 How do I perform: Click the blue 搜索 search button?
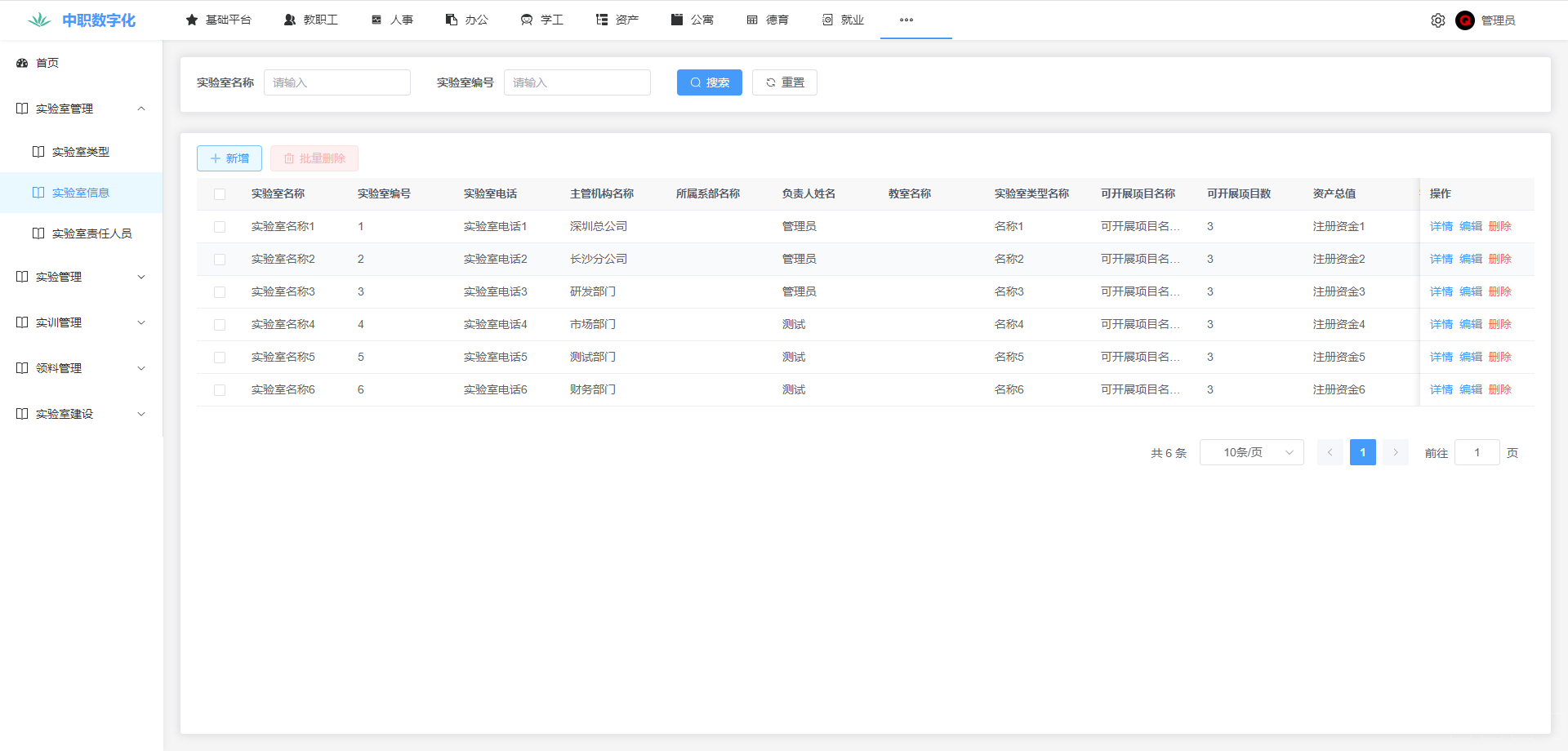tap(709, 82)
